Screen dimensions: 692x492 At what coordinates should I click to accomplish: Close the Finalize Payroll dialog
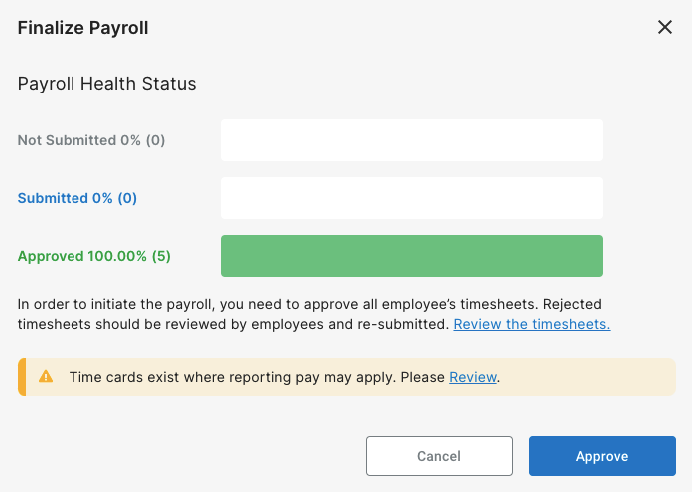[665, 27]
